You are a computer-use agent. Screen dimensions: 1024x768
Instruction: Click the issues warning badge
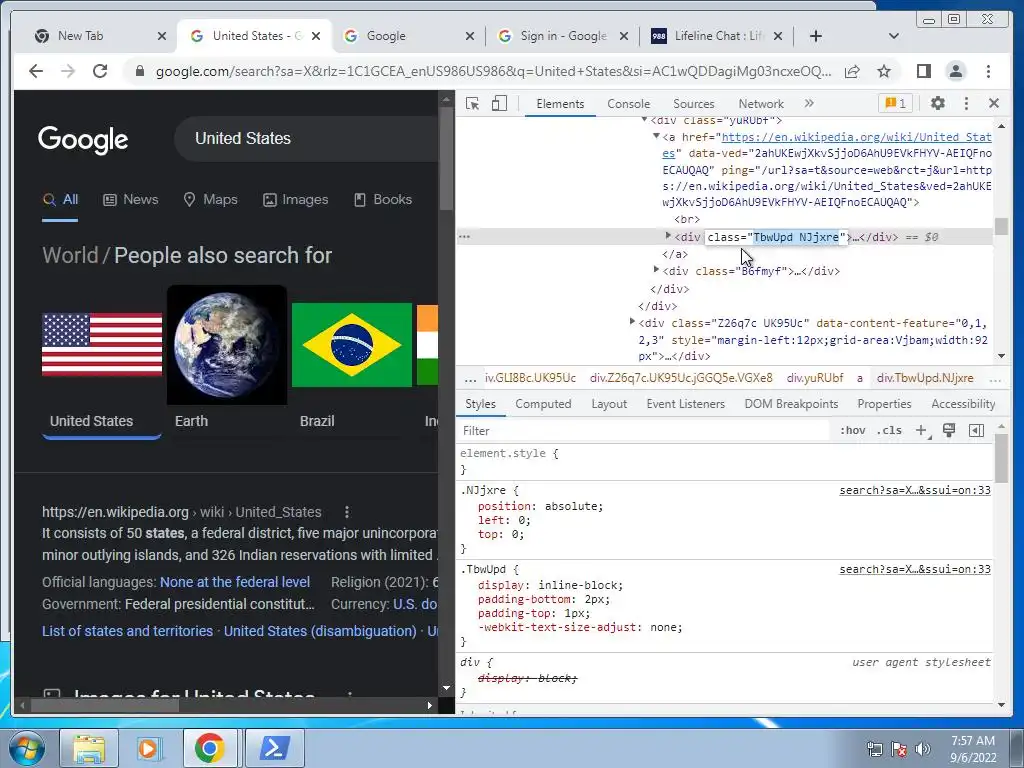click(895, 103)
